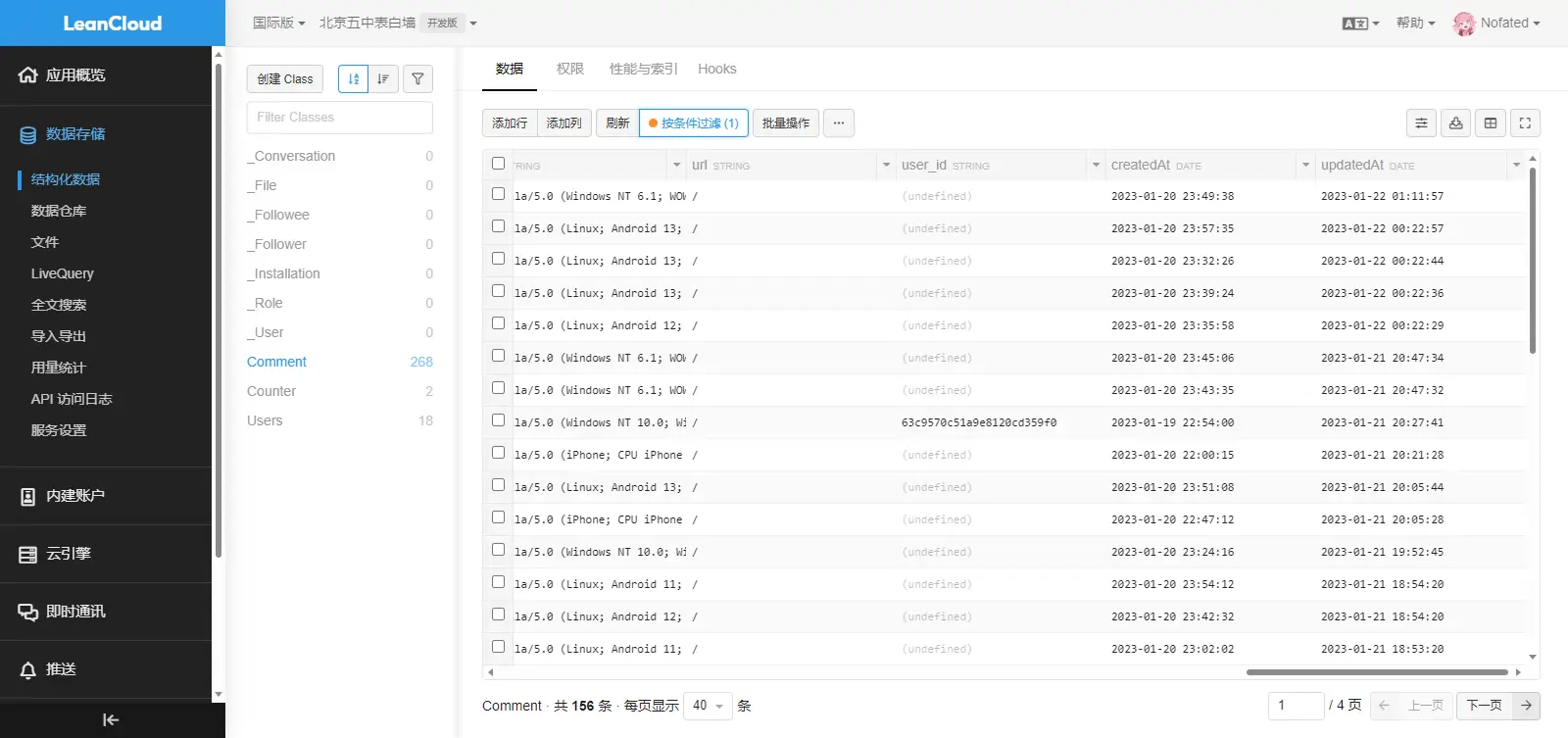Click the alphabetical sort classes icon

pyautogui.click(x=353, y=79)
